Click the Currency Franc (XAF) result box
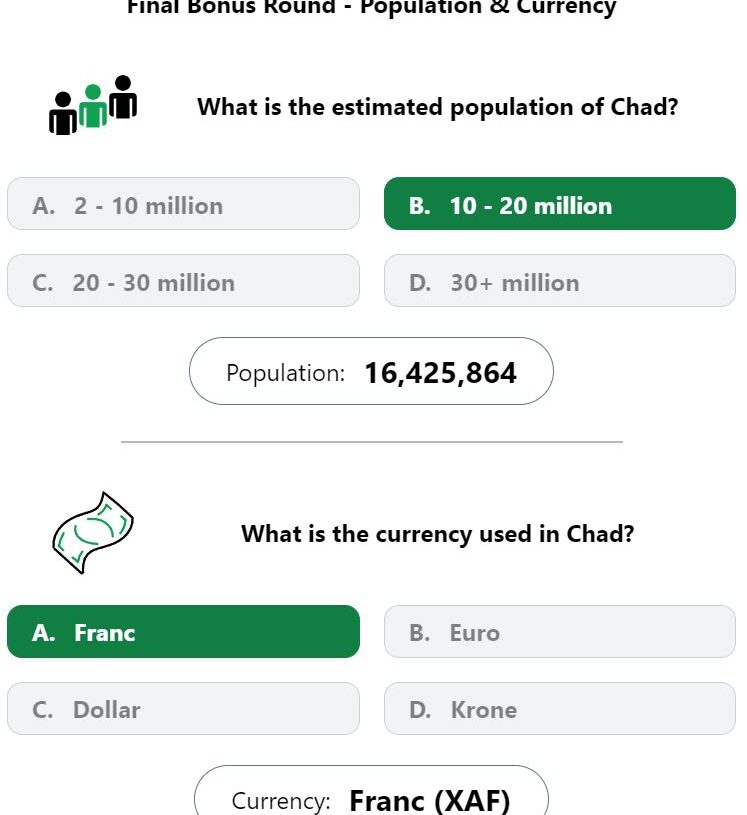The width and height of the screenshot is (747, 815). 371,791
